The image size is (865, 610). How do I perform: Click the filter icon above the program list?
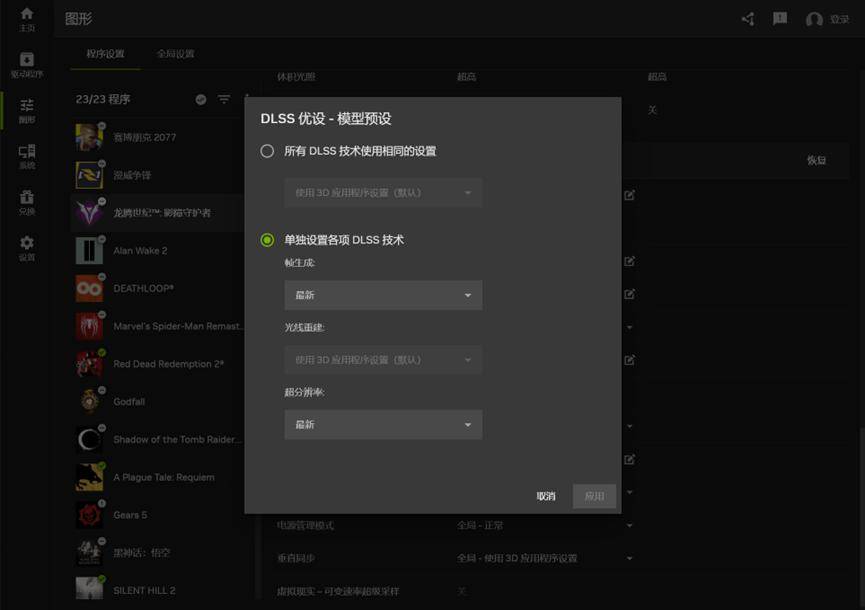point(224,100)
